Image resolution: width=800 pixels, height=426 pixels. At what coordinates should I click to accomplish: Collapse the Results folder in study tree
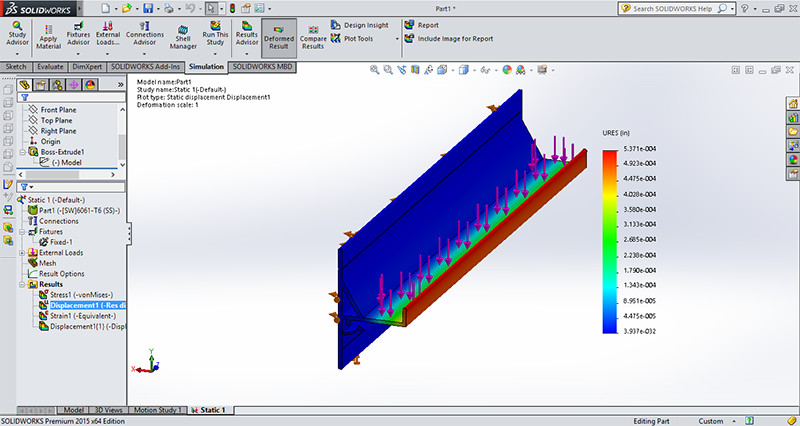click(x=23, y=284)
